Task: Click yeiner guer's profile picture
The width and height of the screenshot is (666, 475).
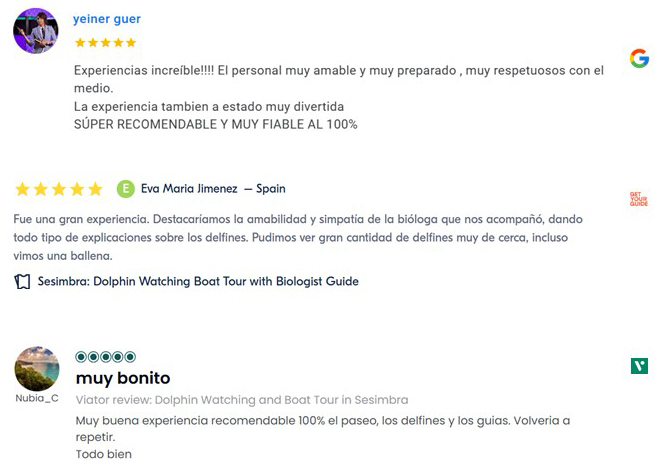Action: point(35,31)
